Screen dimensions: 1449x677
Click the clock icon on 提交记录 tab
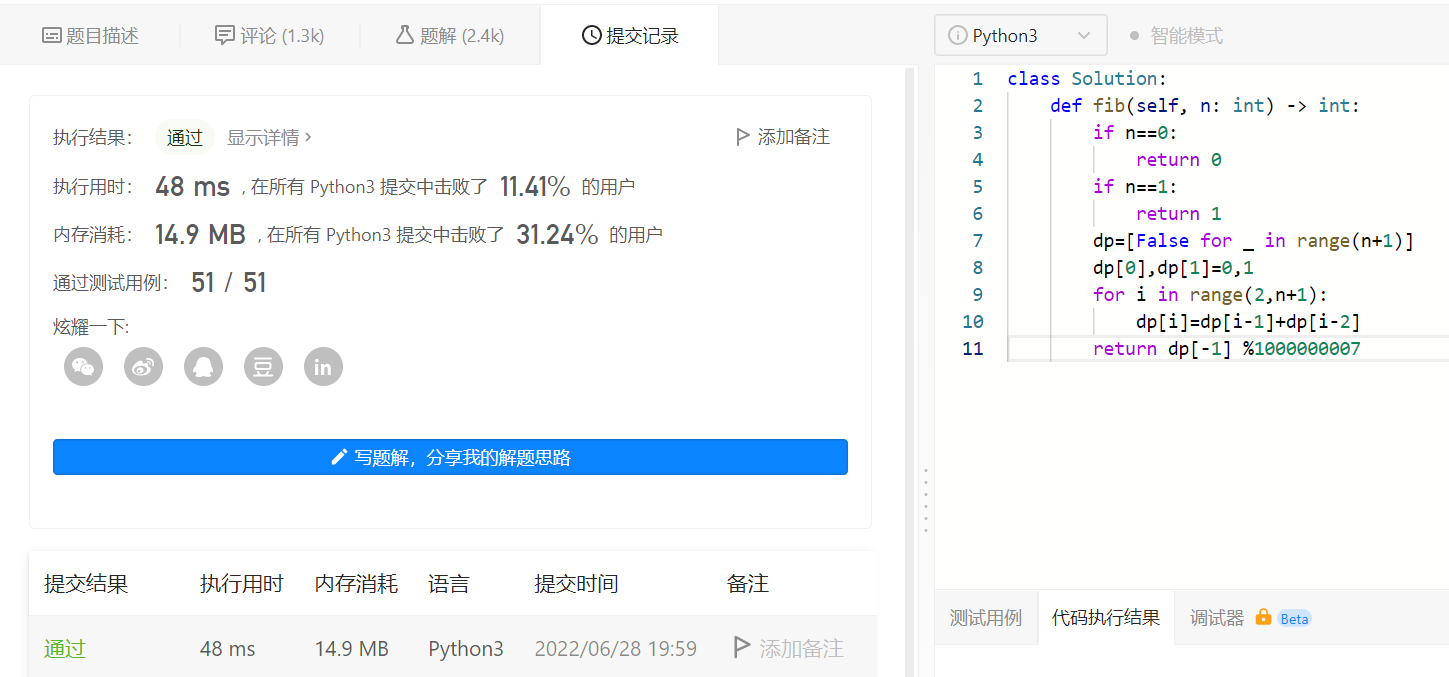591,36
